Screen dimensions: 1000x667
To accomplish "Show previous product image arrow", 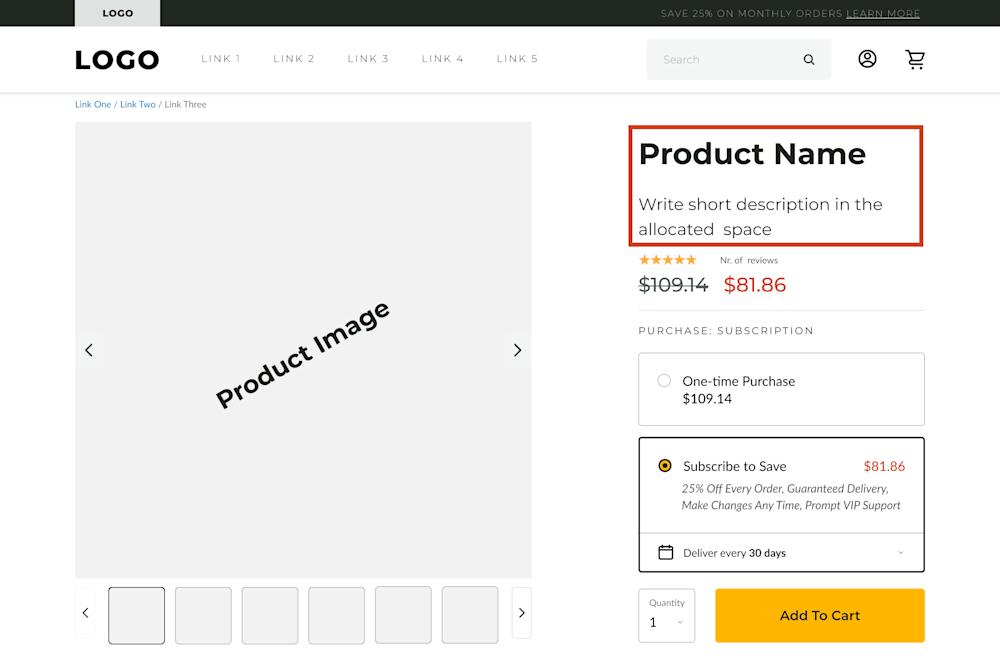I will click(x=89, y=350).
